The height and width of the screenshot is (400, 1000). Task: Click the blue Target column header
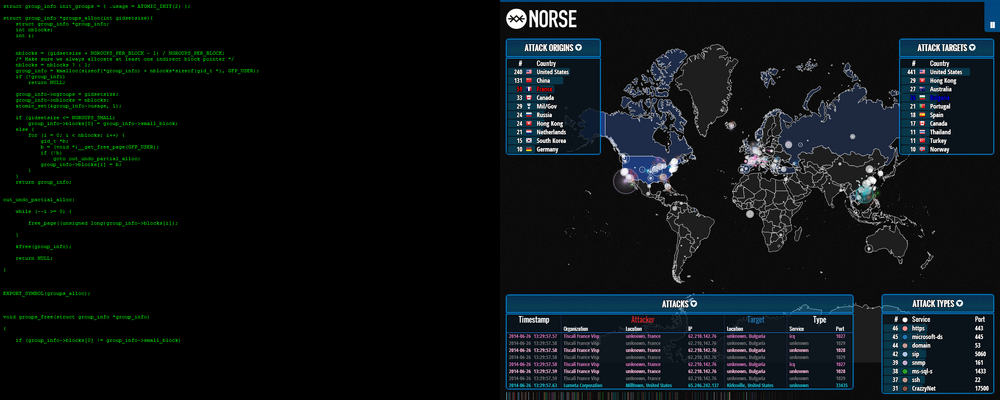755,320
